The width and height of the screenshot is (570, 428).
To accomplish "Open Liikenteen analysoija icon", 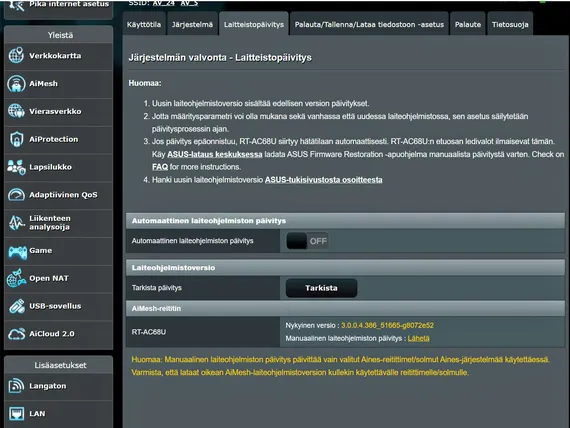I will point(16,223).
